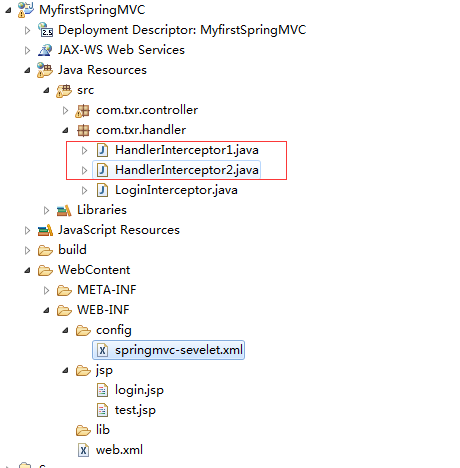460x468 pixels.
Task: Expand the META-INF folder
Action: click(46, 290)
